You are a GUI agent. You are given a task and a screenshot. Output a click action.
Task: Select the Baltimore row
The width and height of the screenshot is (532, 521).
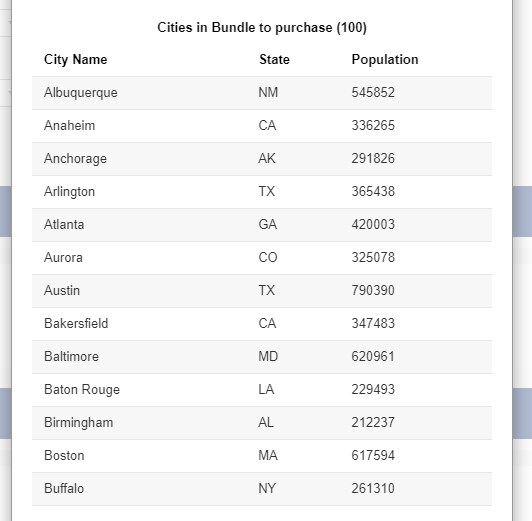[262, 357]
